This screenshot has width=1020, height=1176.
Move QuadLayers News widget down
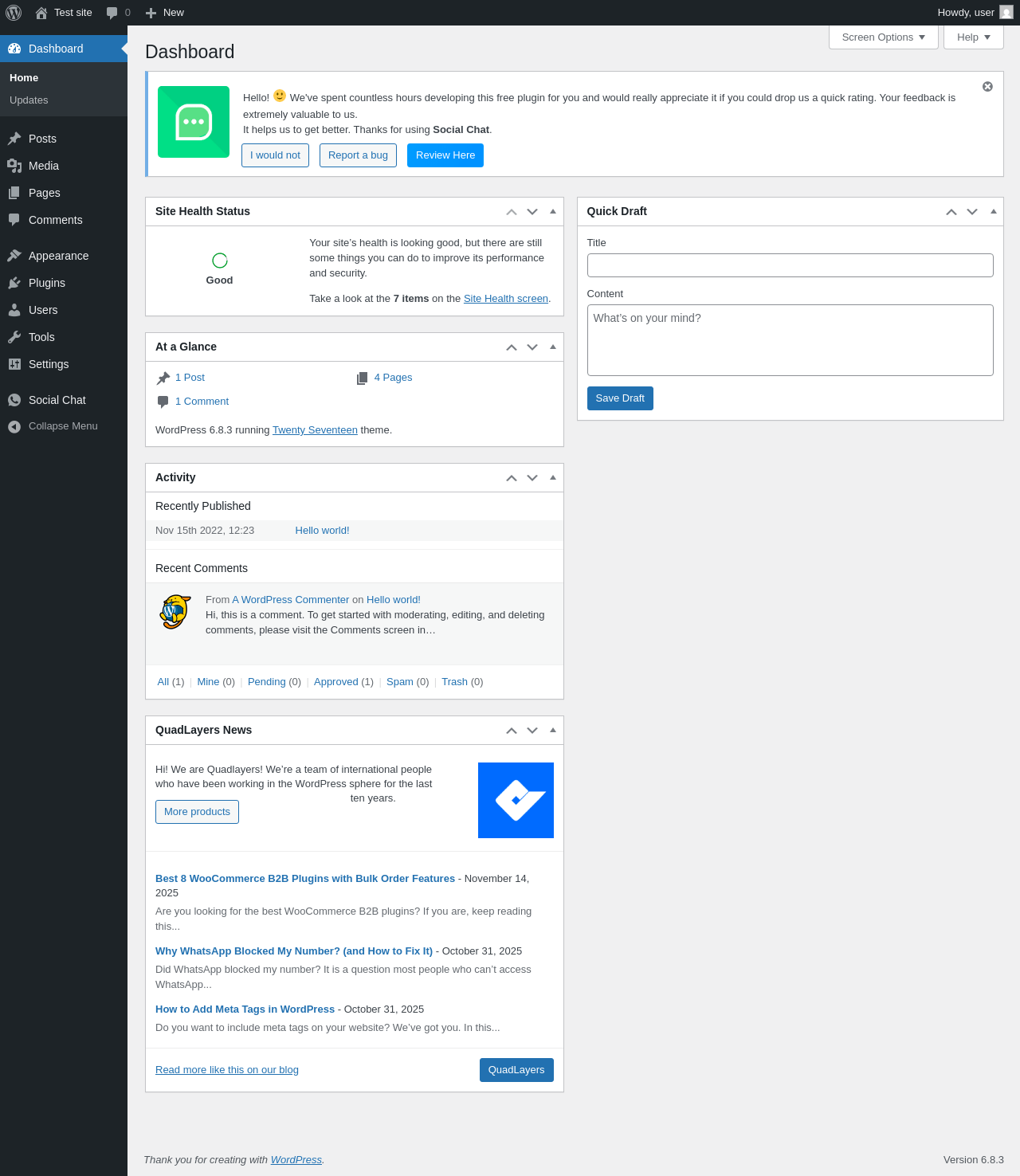[532, 731]
